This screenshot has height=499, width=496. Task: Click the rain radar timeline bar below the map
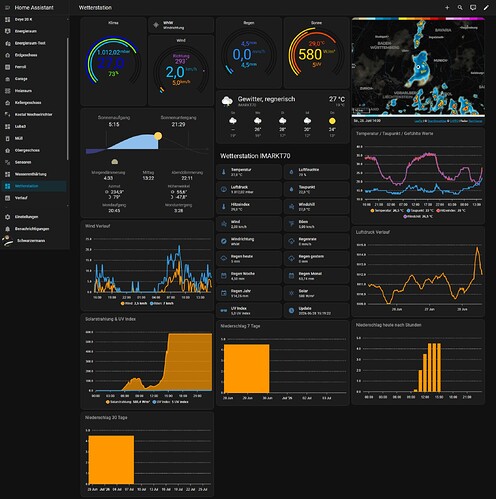tap(418, 116)
